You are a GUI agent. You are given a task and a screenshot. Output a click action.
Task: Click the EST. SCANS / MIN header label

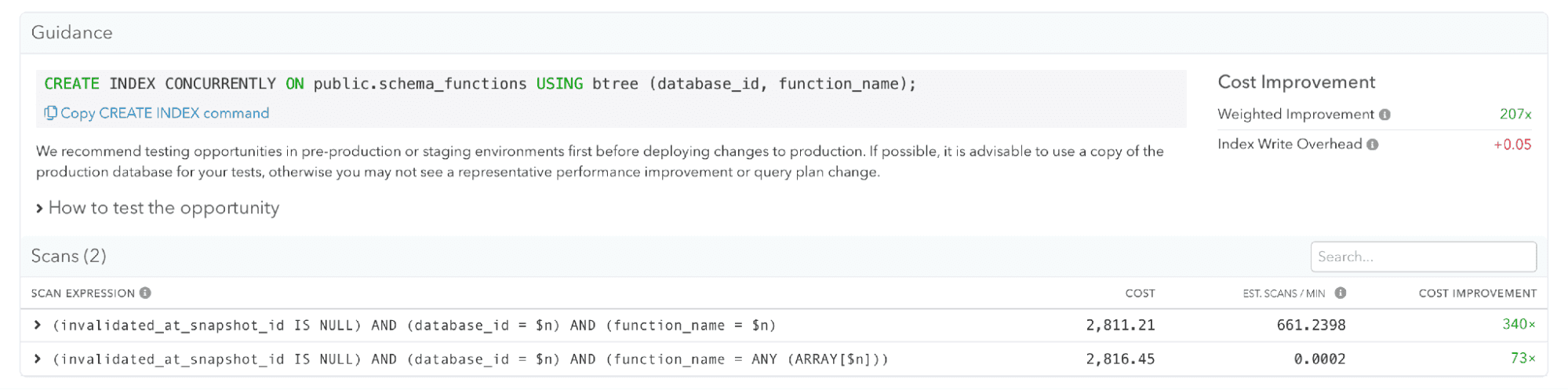coord(1283,293)
